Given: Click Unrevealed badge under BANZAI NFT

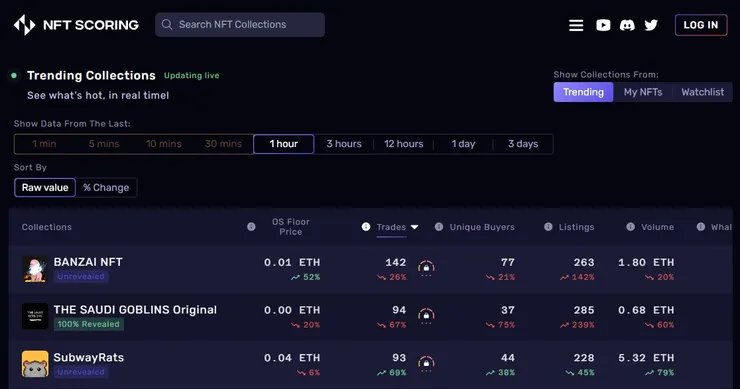Looking at the screenshot, I should (x=81, y=277).
